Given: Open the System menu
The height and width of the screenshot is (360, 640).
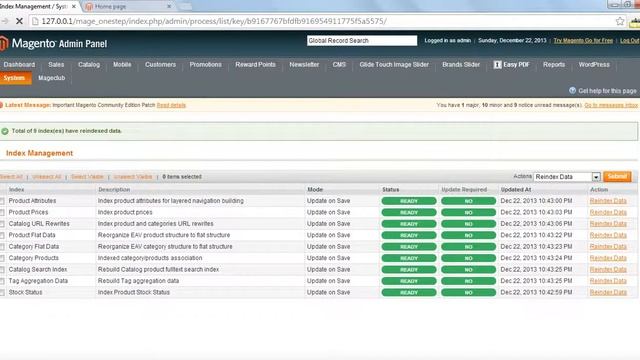Looking at the screenshot, I should (x=15, y=78).
